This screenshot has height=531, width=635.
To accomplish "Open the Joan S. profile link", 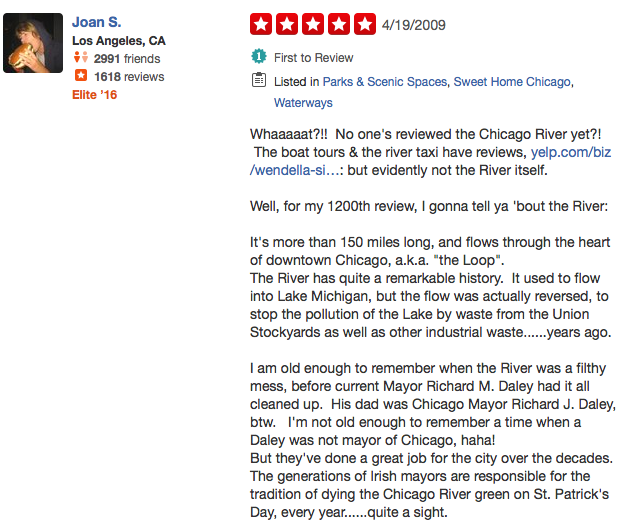I will tap(96, 22).
